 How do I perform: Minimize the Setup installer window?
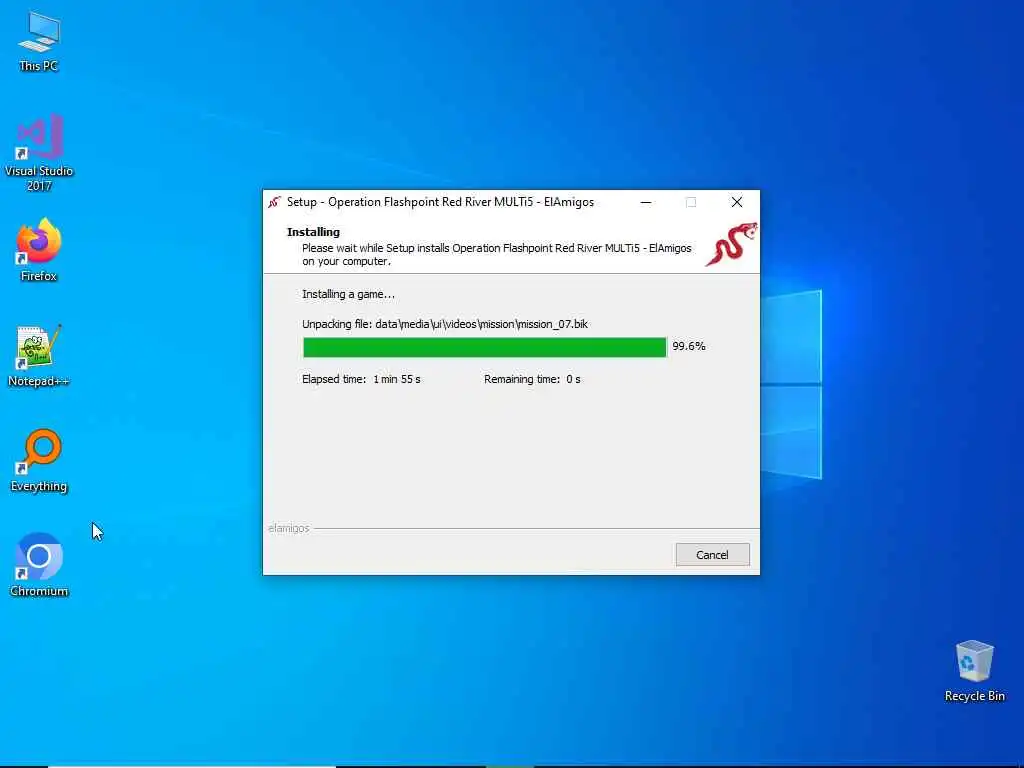coord(646,202)
